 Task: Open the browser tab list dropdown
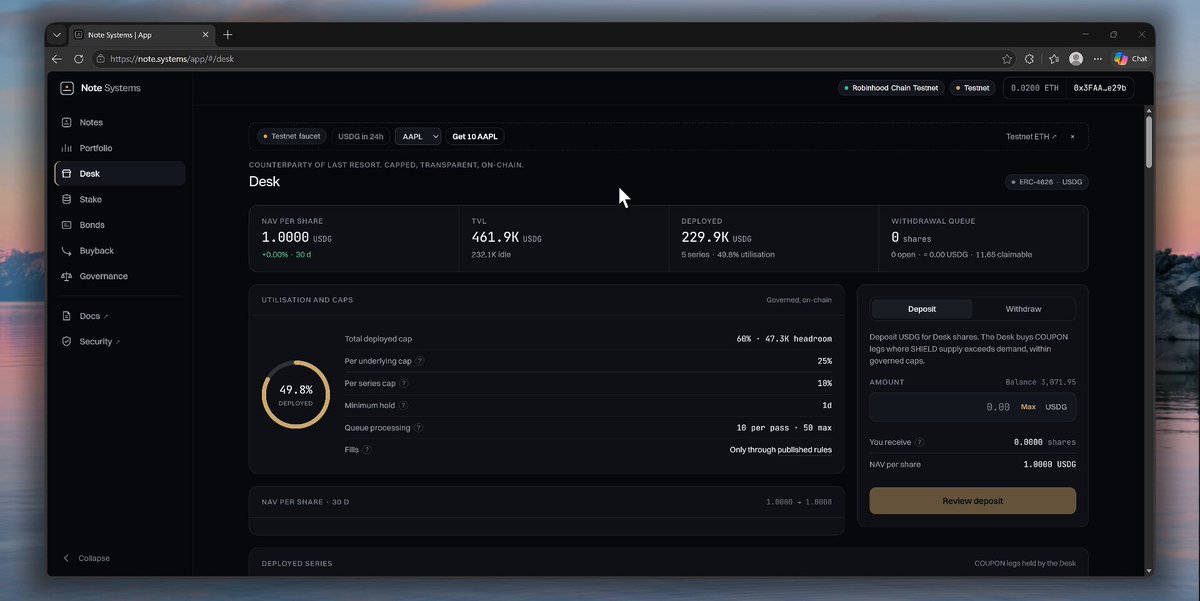[57, 34]
